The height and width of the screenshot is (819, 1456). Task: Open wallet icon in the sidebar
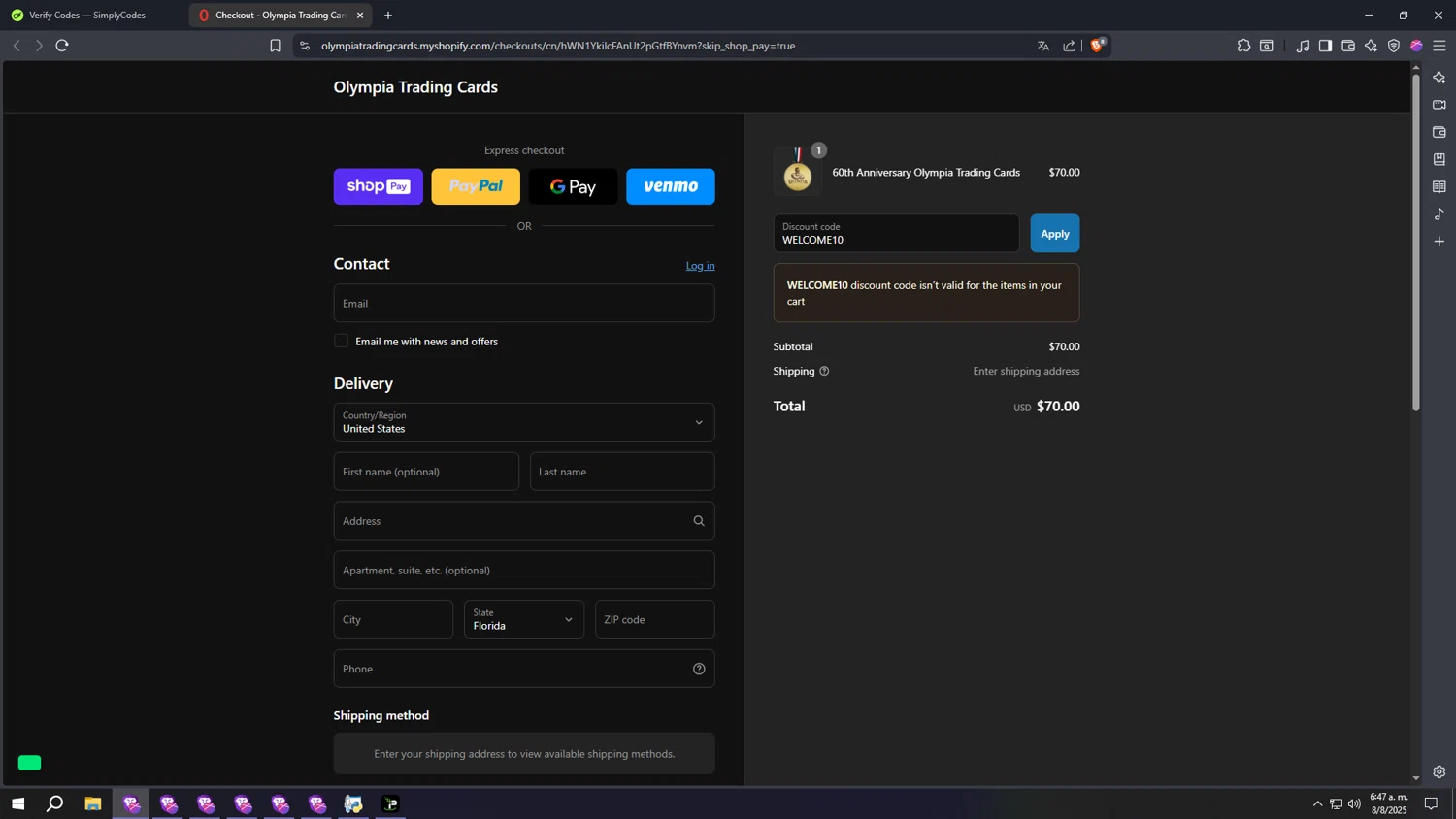tap(1439, 132)
